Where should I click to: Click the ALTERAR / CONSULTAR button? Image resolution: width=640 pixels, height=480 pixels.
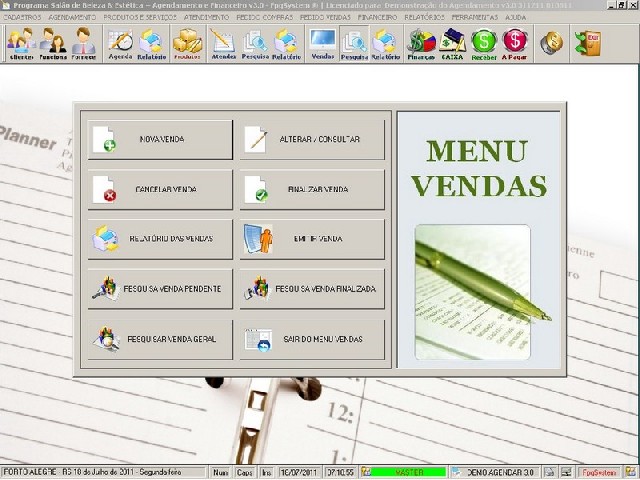tap(312, 140)
